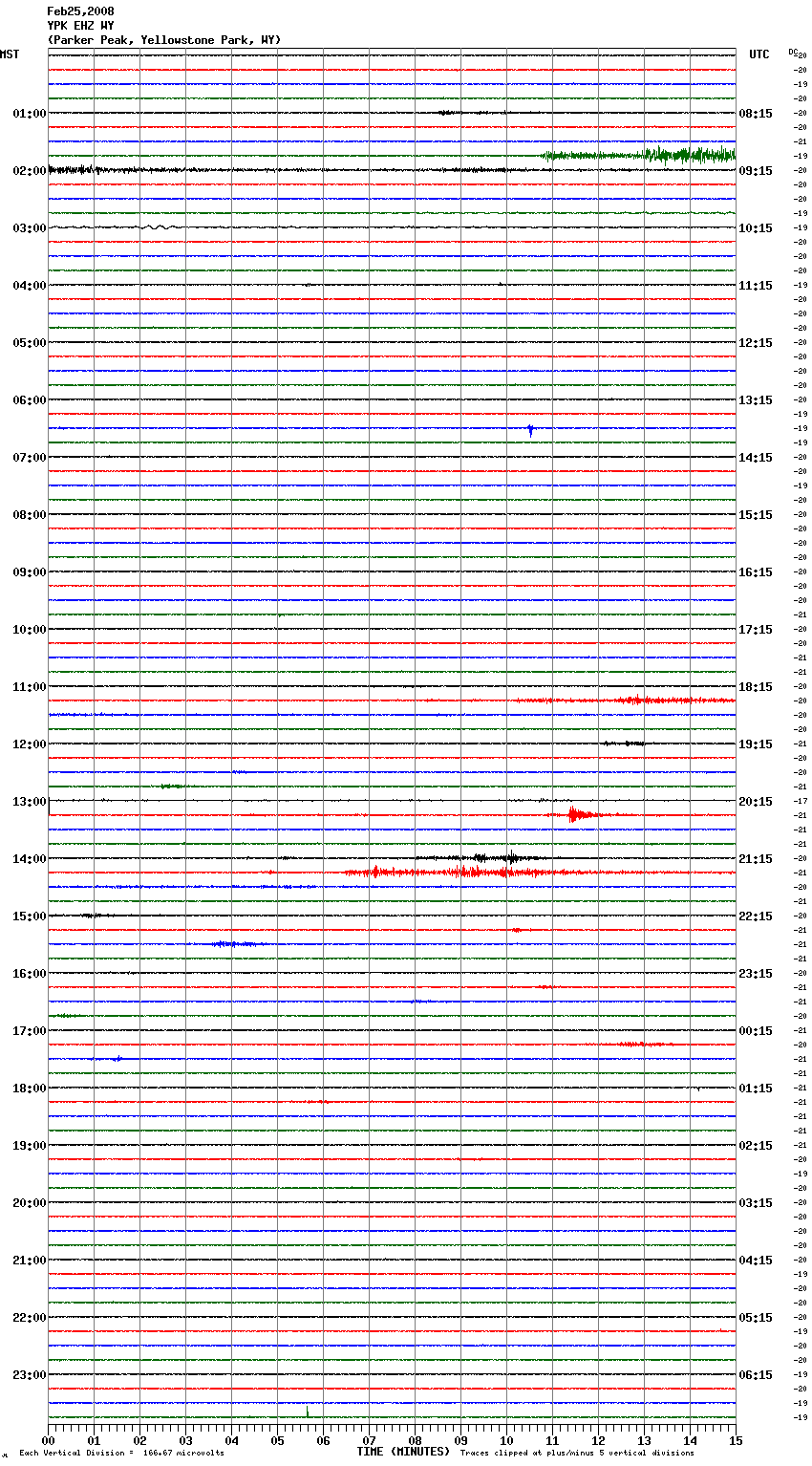Click the MST timezone header
The width and height of the screenshot is (812, 1466).
click(x=10, y=54)
